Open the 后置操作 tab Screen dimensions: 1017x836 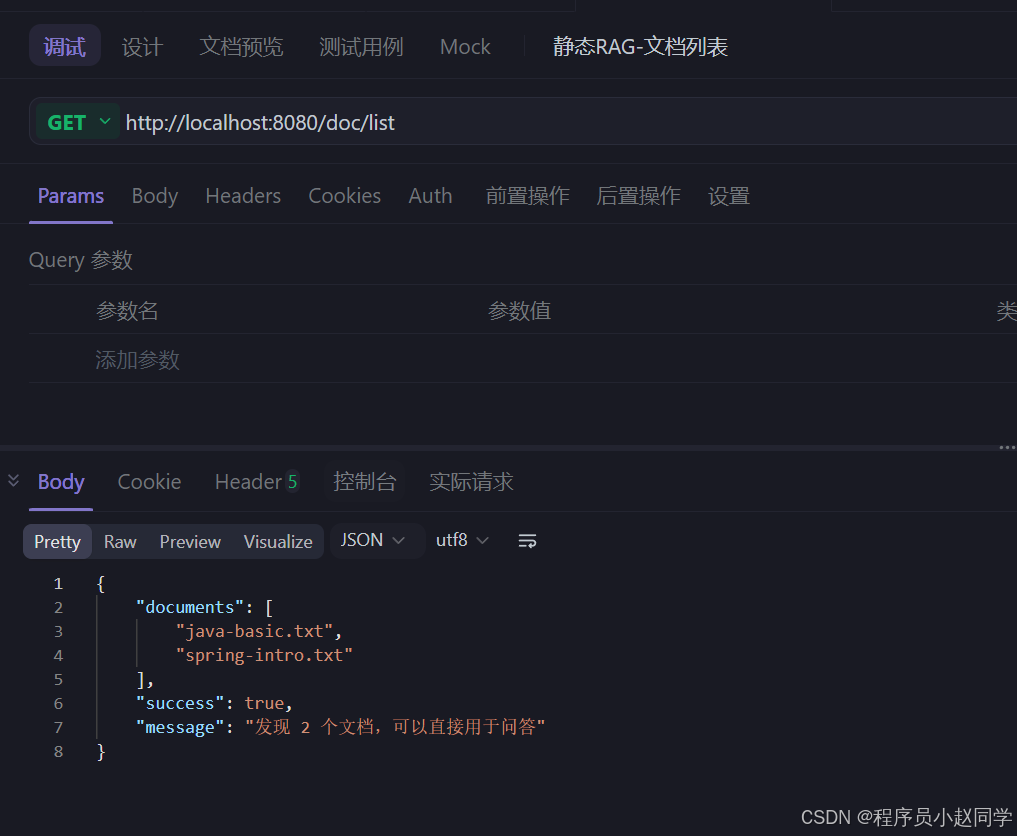(638, 195)
